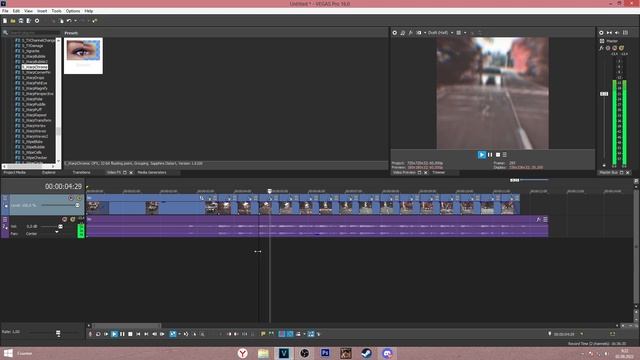Pause the video preview playback
640x360 pixels.
[490, 155]
